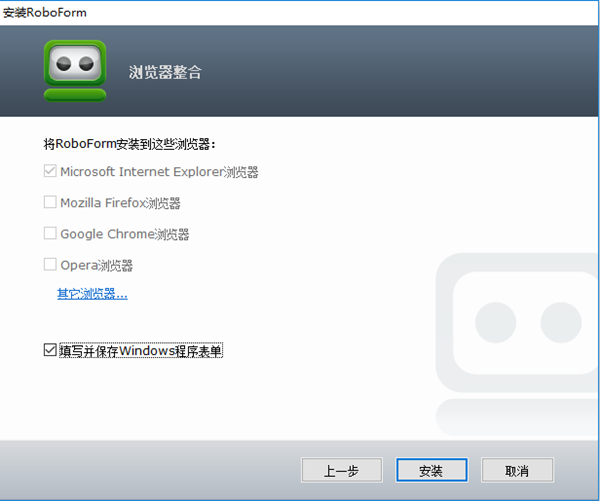Image resolution: width=600 pixels, height=501 pixels.
Task: Enable the Mozilla Firefox浏览器 checkbox
Action: 50,202
